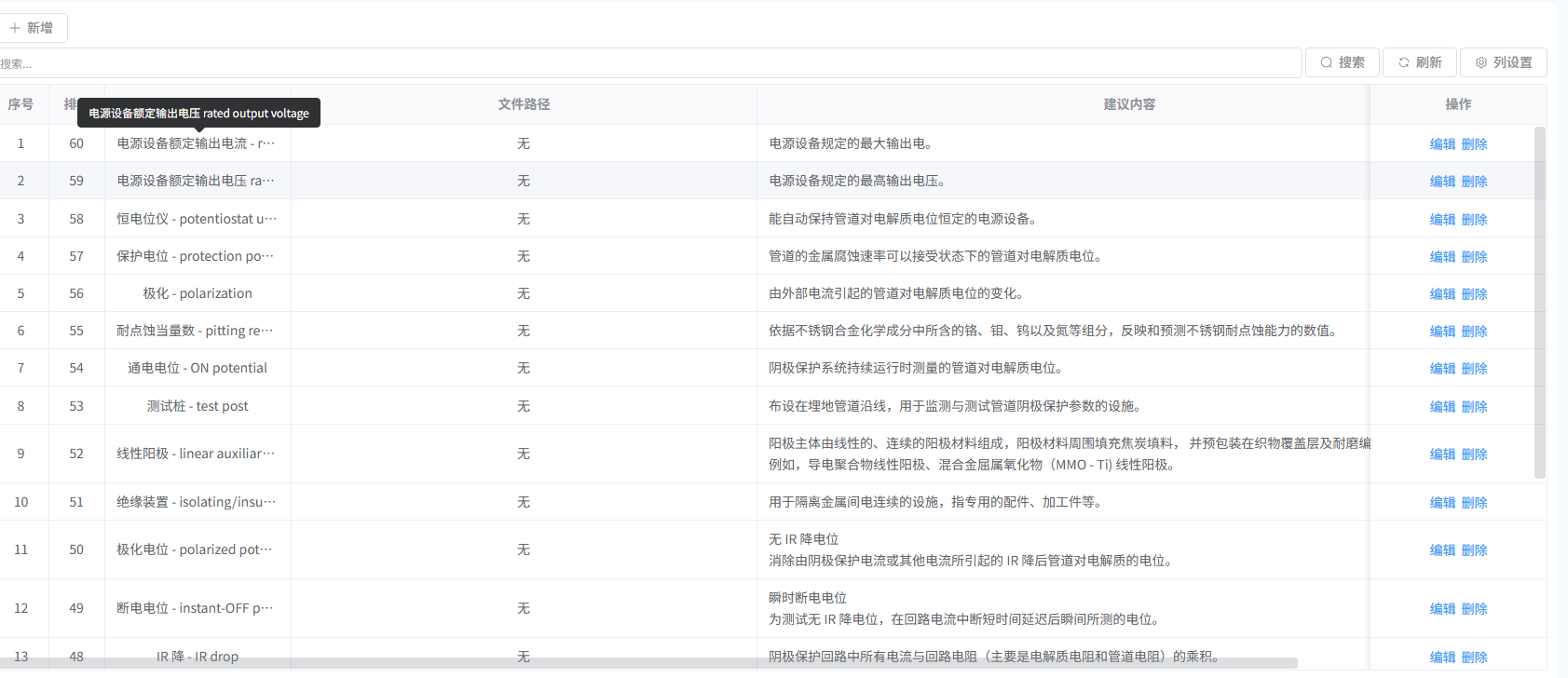Delete the 绝缘装置 isolating entry
The height and width of the screenshot is (678, 1568).
point(1474,503)
